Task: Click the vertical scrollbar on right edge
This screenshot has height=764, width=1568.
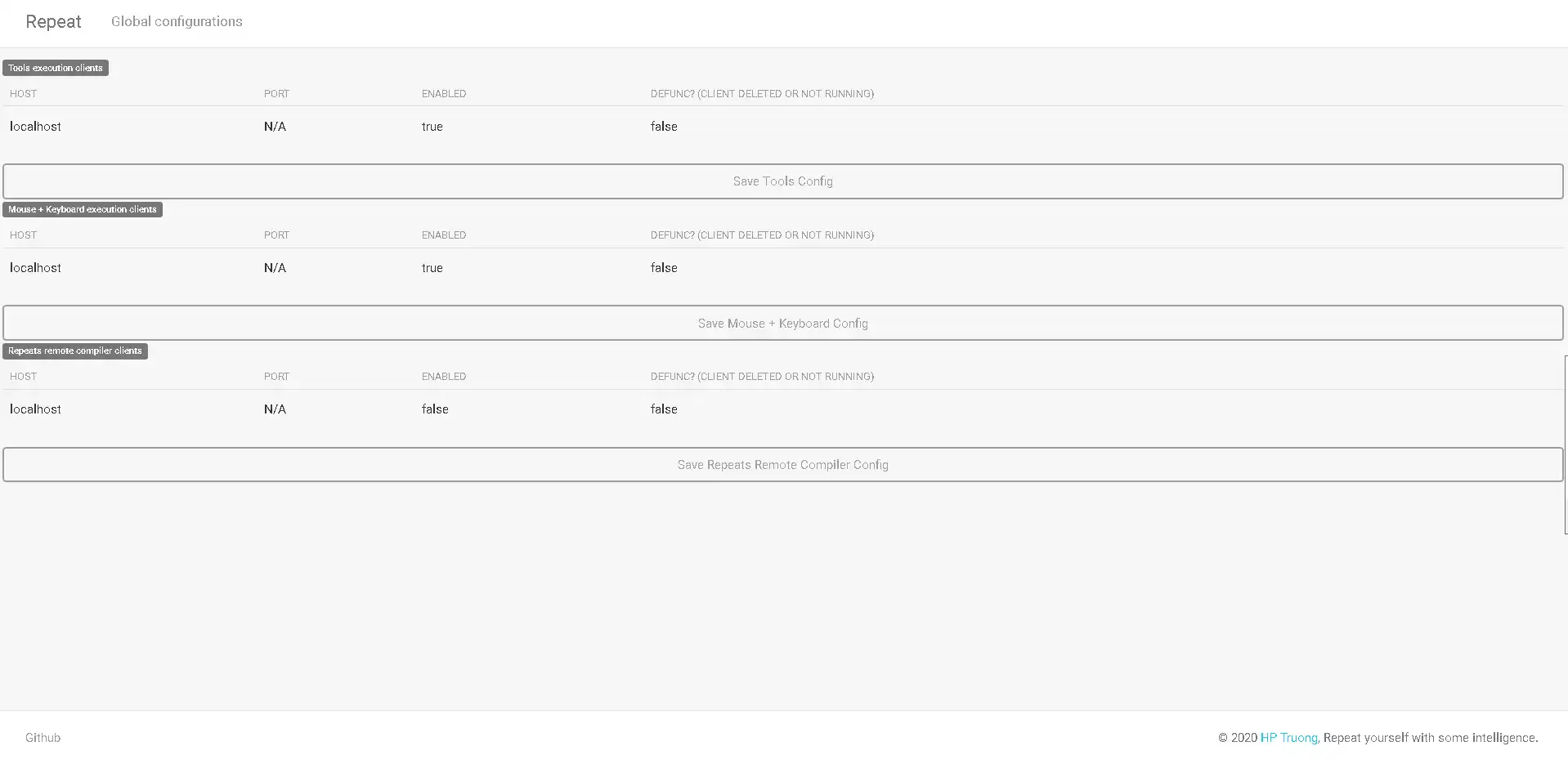Action: [x=1565, y=445]
